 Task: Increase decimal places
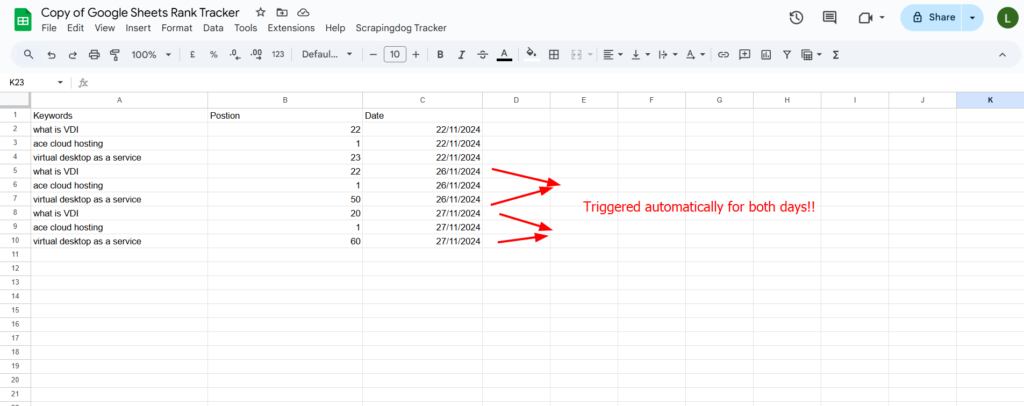pyautogui.click(x=256, y=55)
